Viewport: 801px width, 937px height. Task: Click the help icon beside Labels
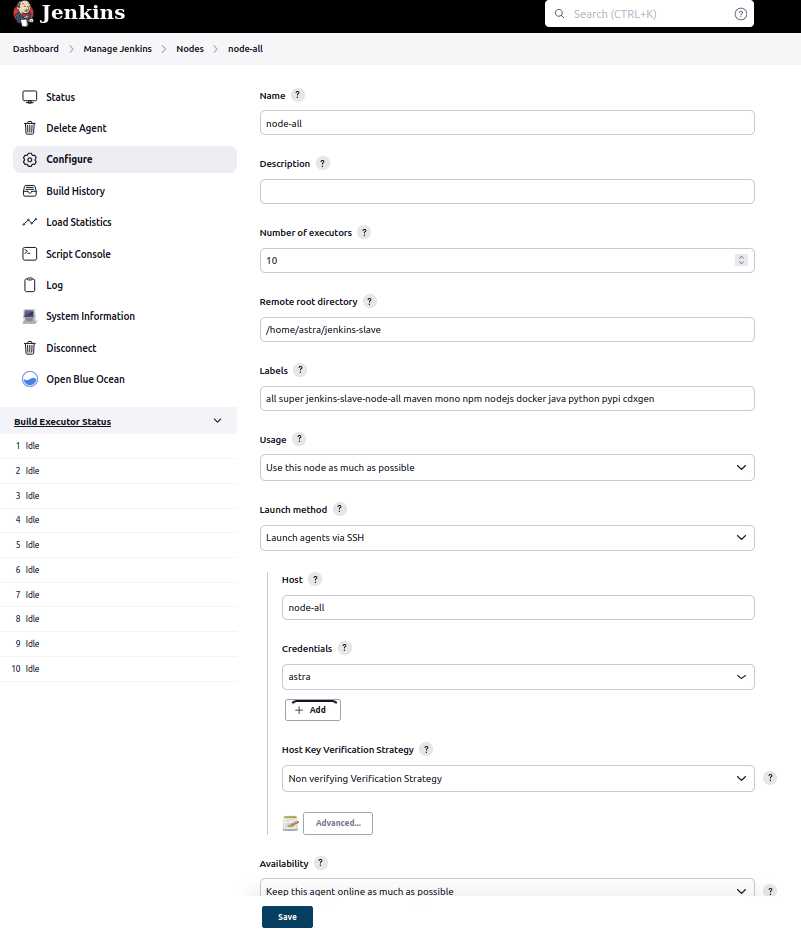click(x=300, y=371)
